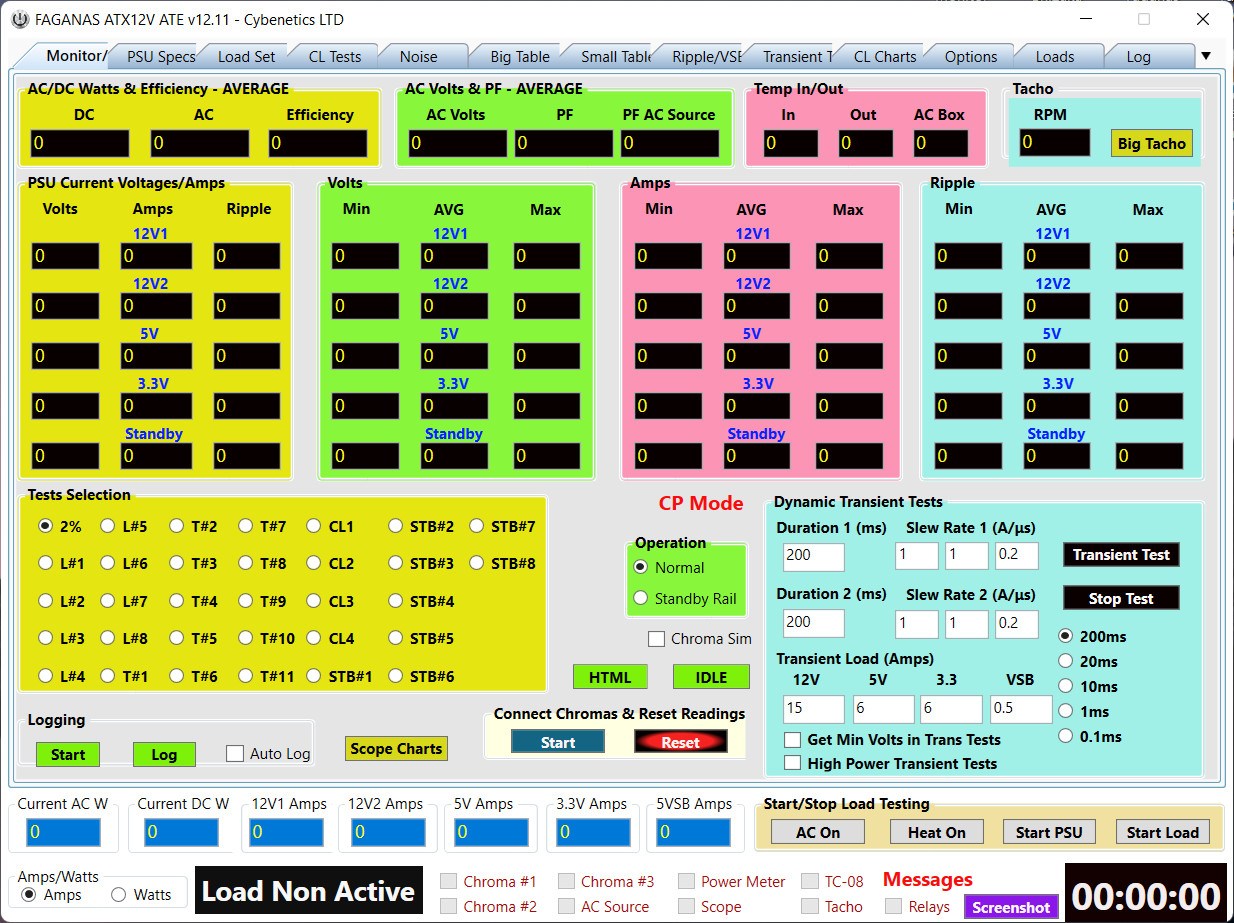Open the Noise tab
This screenshot has width=1234, height=923.
418,56
